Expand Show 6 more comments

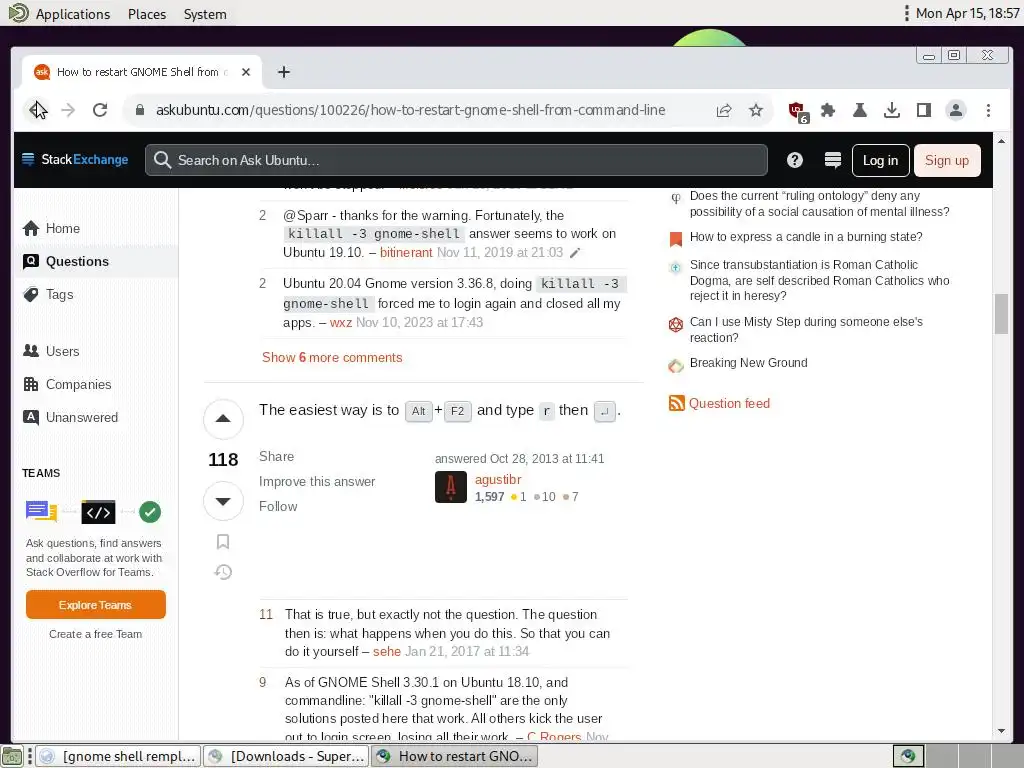click(332, 357)
